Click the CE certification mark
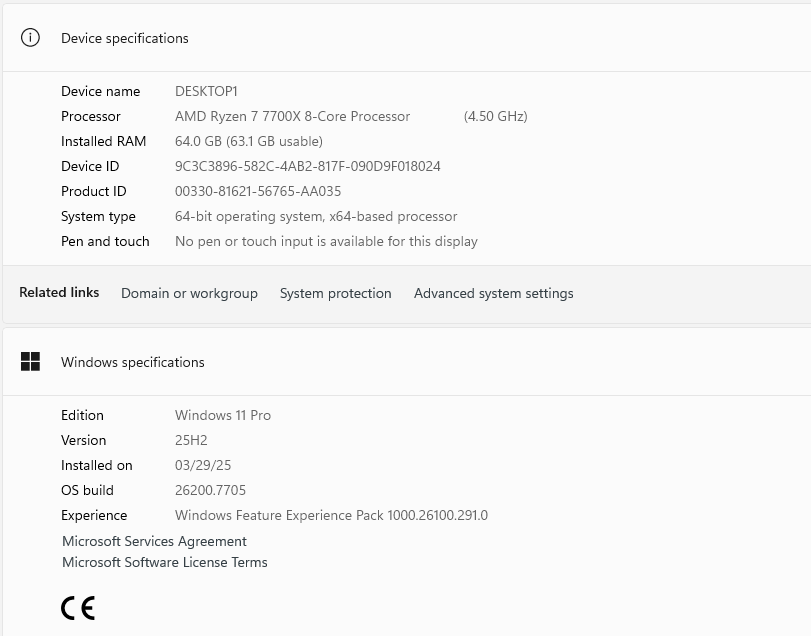 coord(78,608)
